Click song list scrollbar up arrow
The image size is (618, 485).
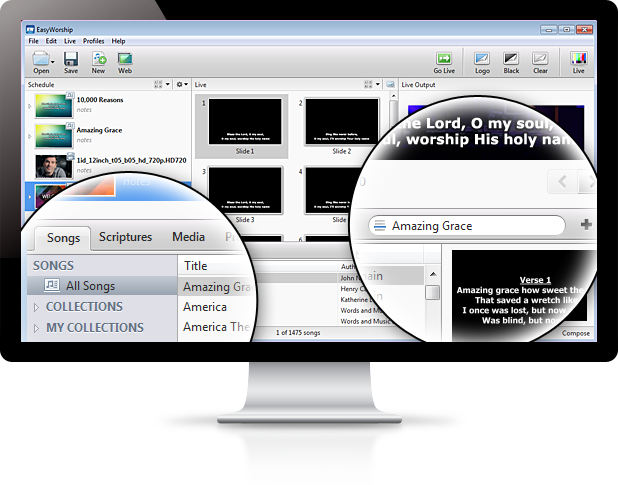pos(433,274)
